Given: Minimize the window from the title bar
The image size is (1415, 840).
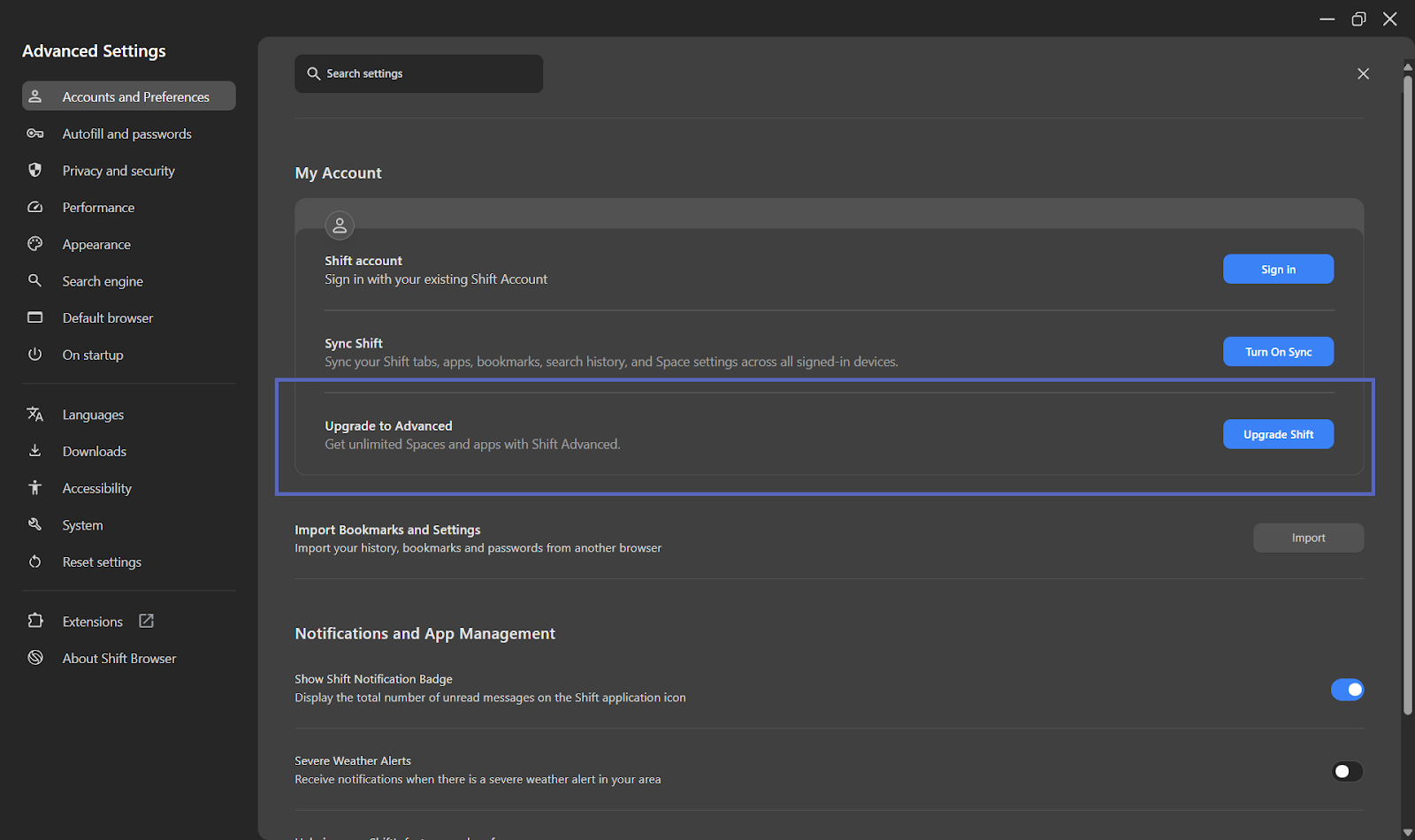Looking at the screenshot, I should [1327, 19].
